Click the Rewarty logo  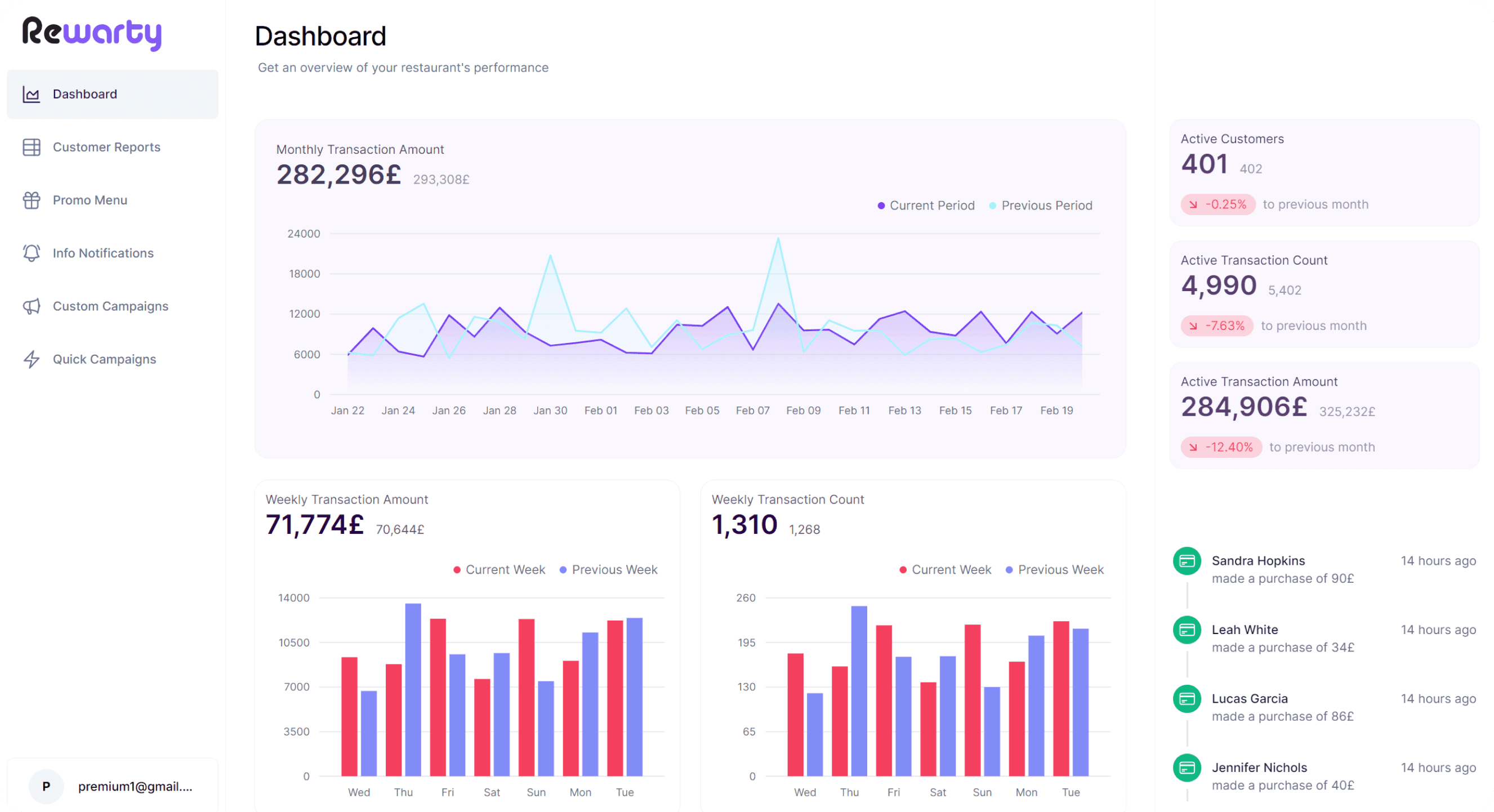92,34
